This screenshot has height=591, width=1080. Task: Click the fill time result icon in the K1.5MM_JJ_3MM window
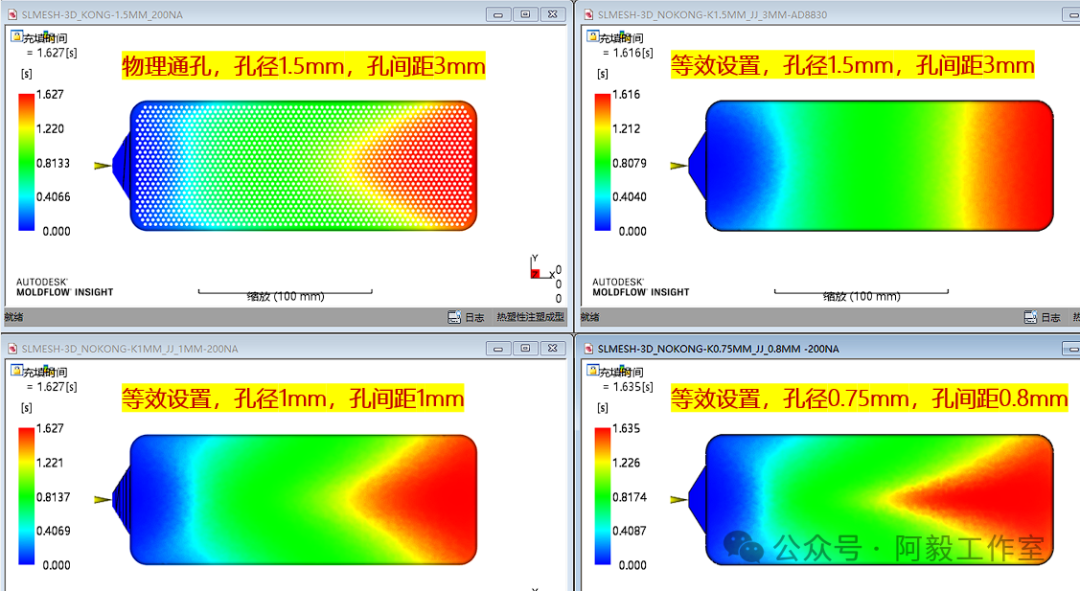592,37
